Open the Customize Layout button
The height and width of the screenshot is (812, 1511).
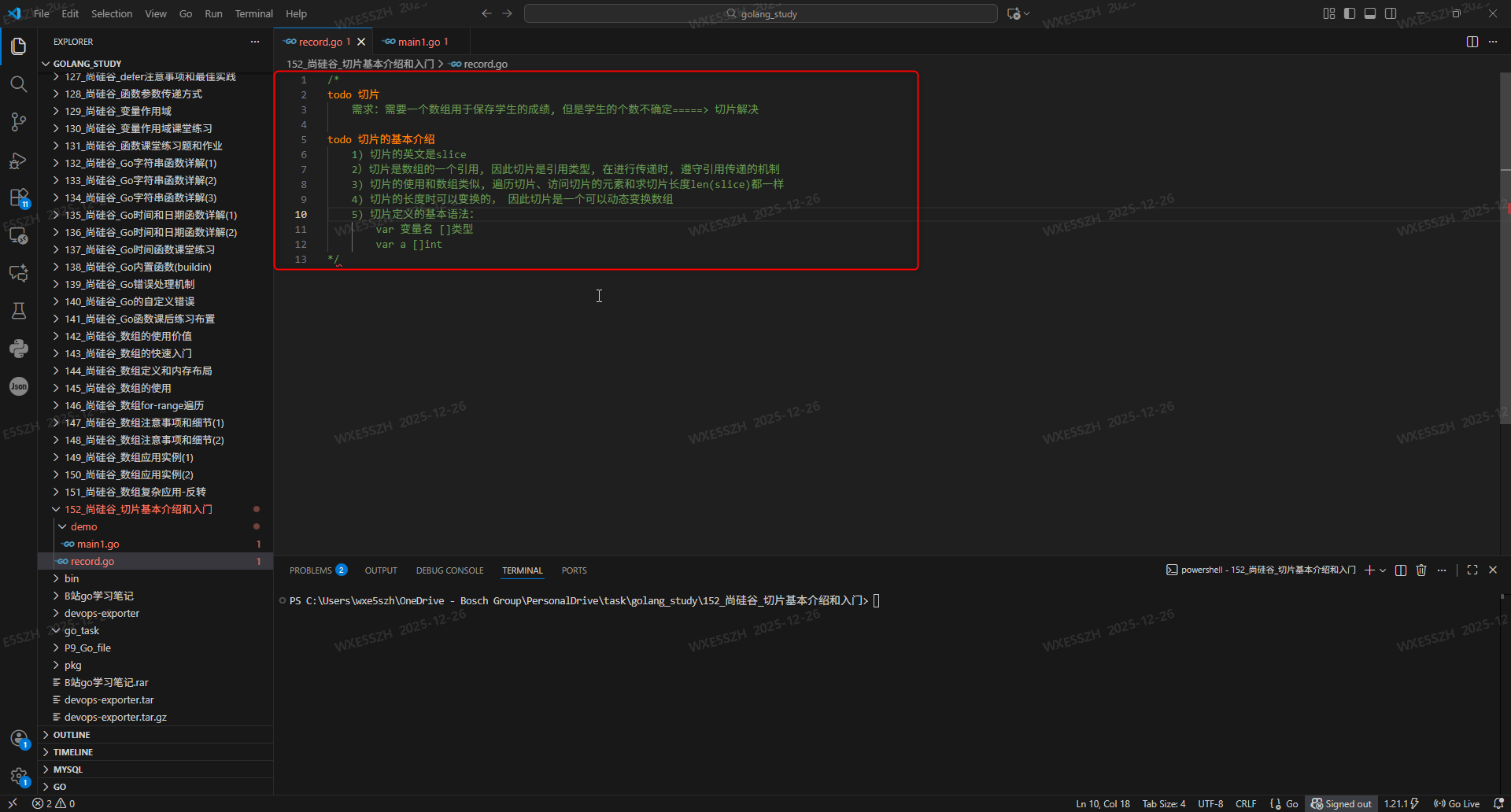(x=1329, y=13)
